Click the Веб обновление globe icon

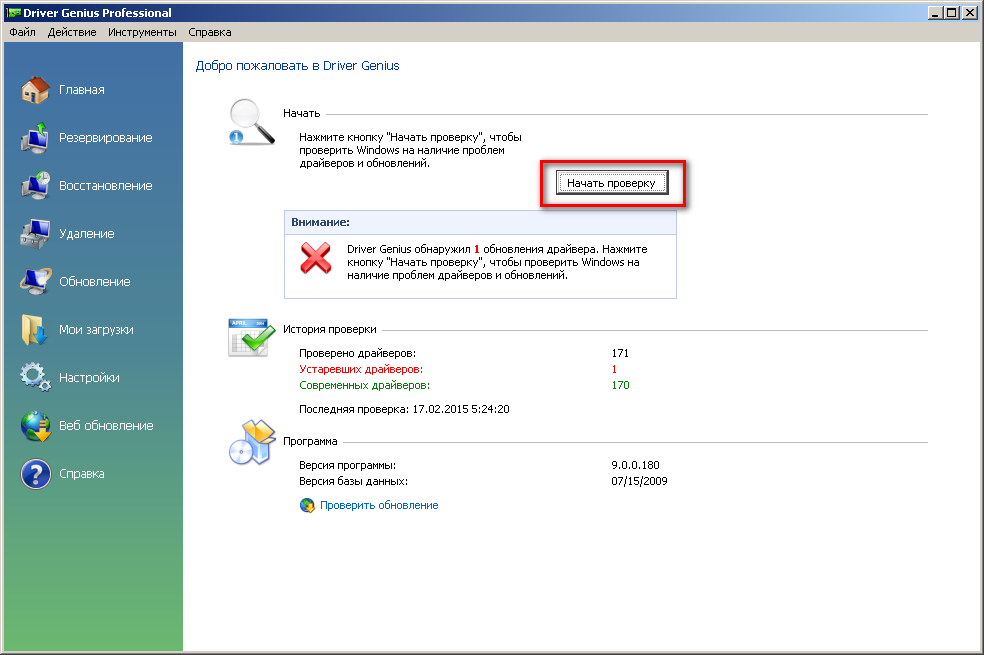(x=35, y=426)
